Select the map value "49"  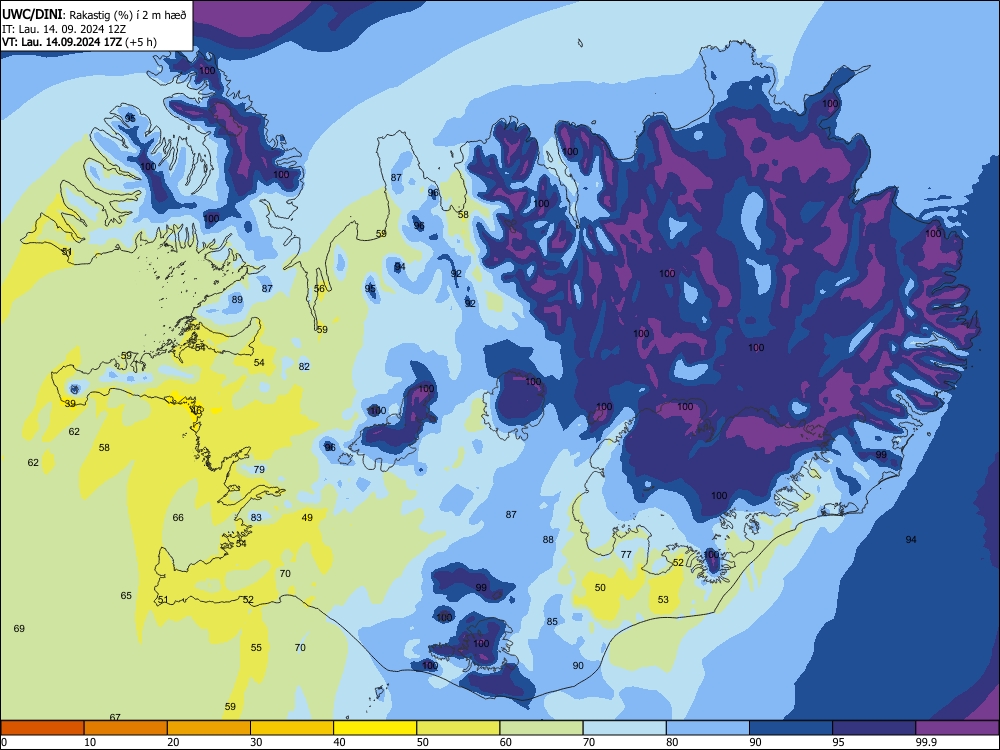pyautogui.click(x=307, y=517)
